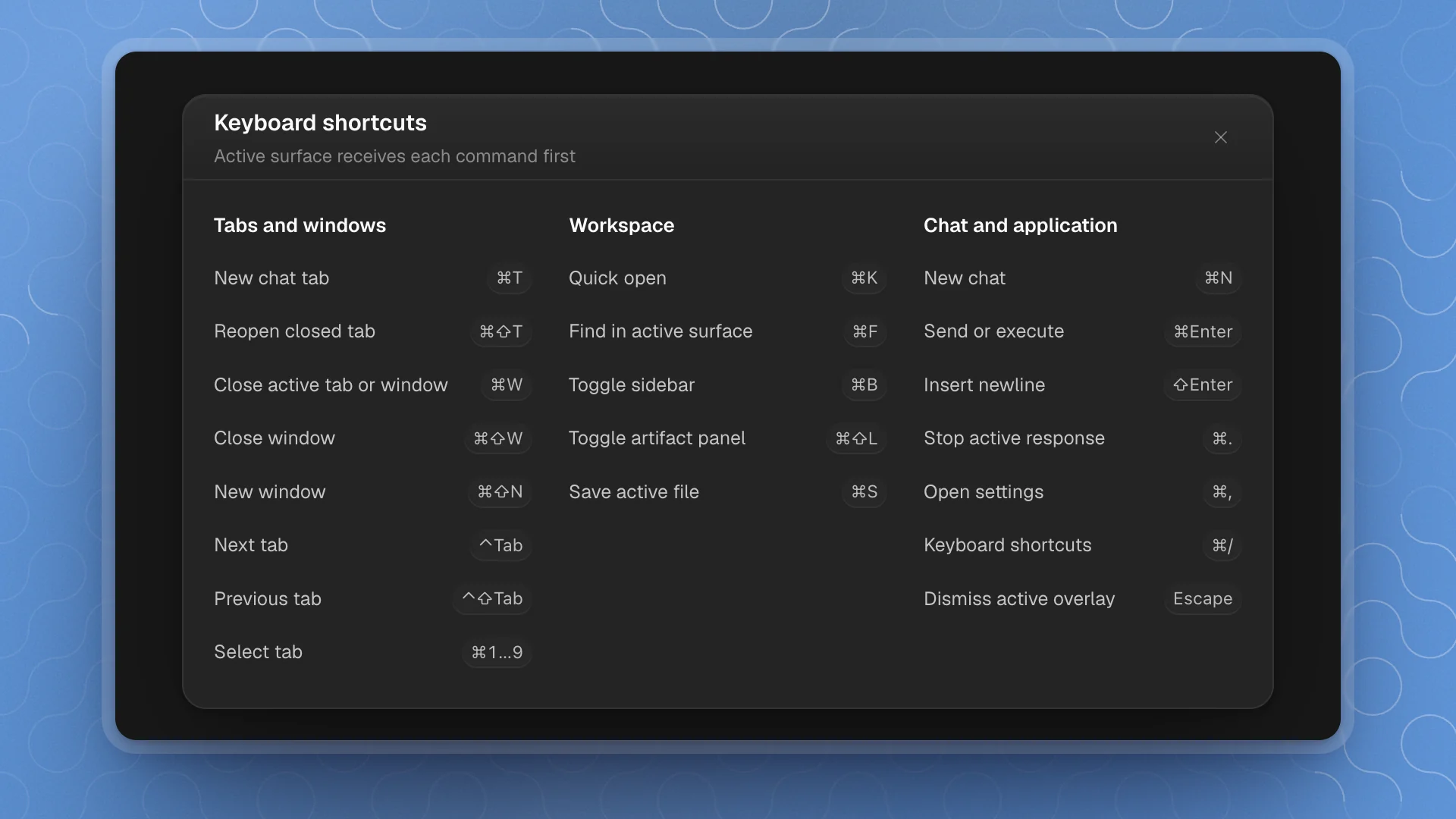Click the 'Save active file' label
Screen dimensions: 1456x819
tap(634, 492)
